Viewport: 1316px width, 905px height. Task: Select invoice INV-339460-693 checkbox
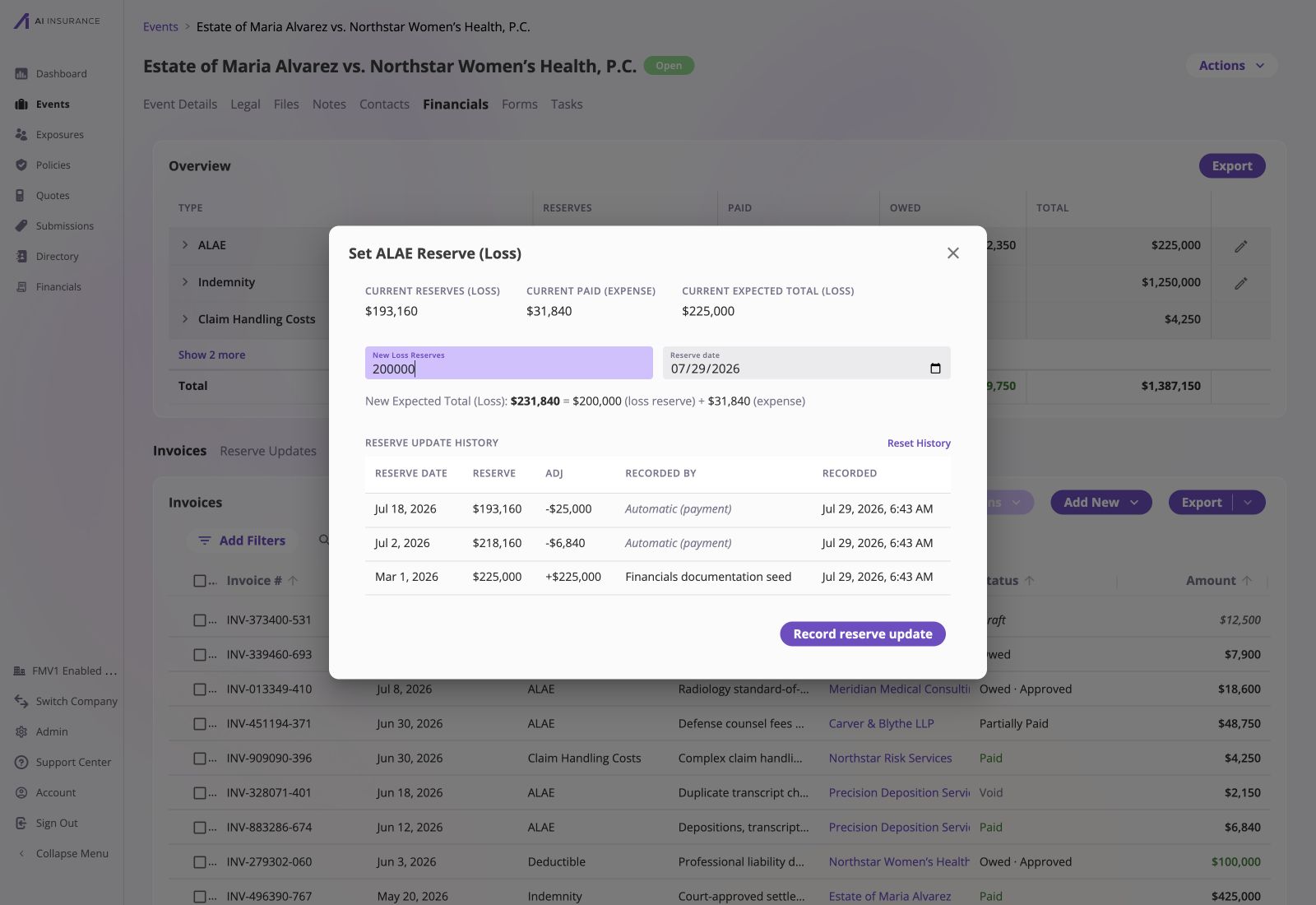click(200, 655)
